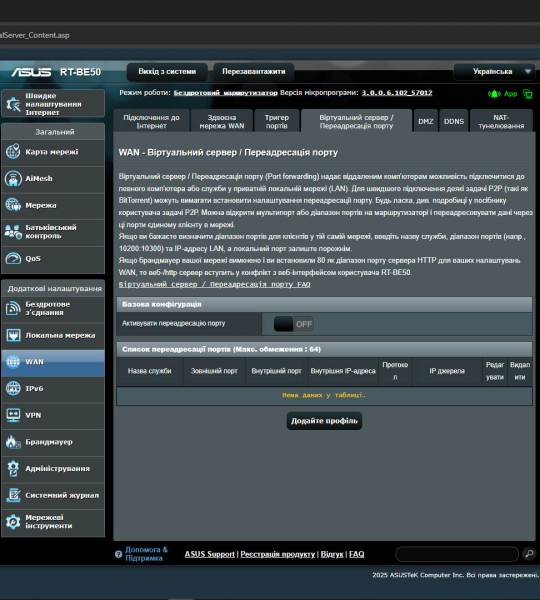Click the green notification bell icon
The width and height of the screenshot is (540, 600).
494,94
